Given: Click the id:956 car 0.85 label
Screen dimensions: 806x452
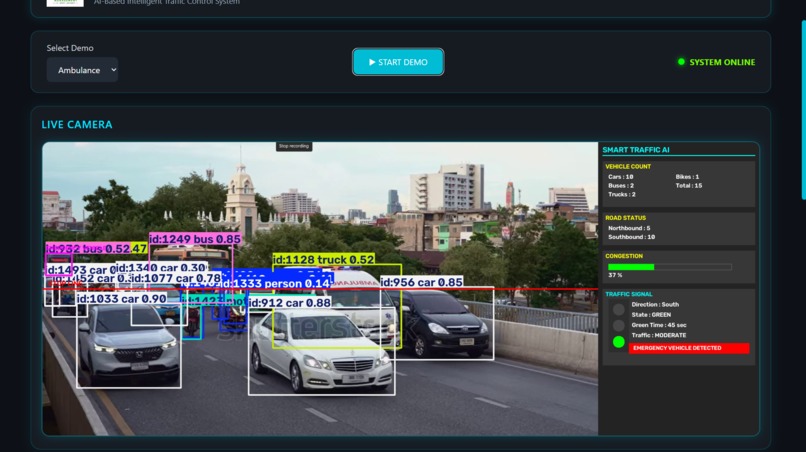Looking at the screenshot, I should point(421,282).
